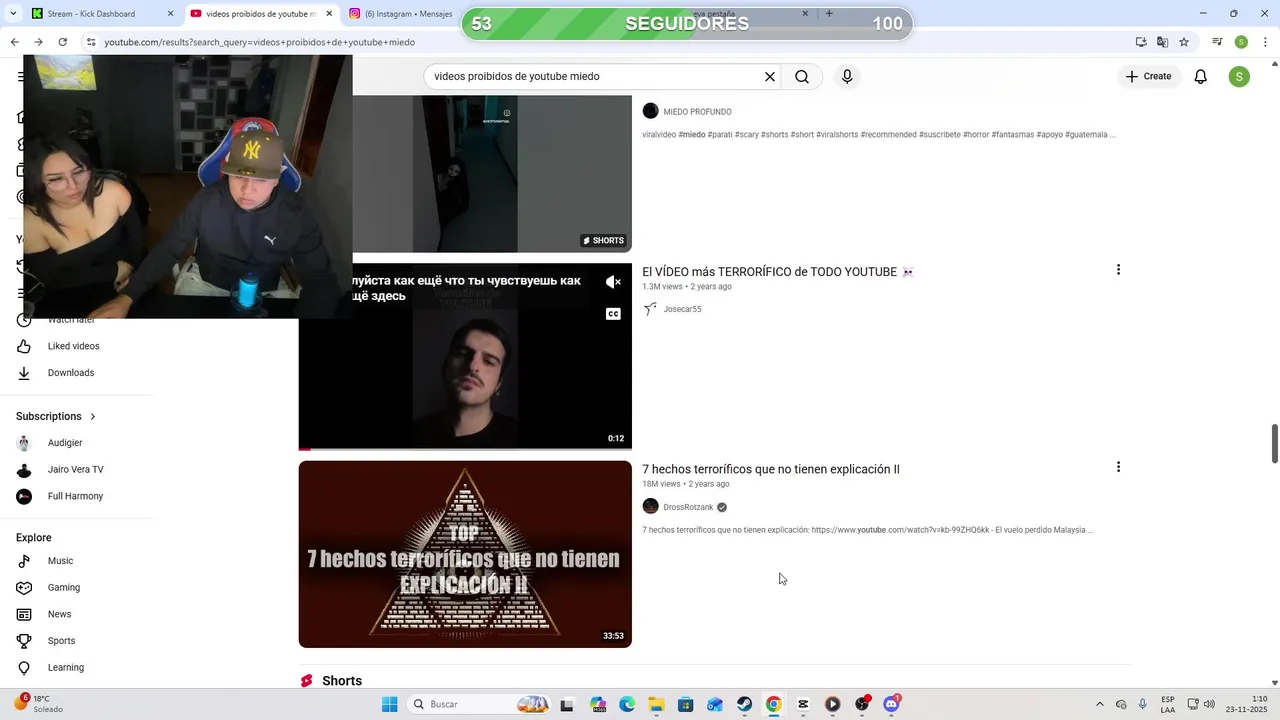Open Chrome media controls icon
Viewport: 1280px width, 720px height.
[x=1217, y=42]
